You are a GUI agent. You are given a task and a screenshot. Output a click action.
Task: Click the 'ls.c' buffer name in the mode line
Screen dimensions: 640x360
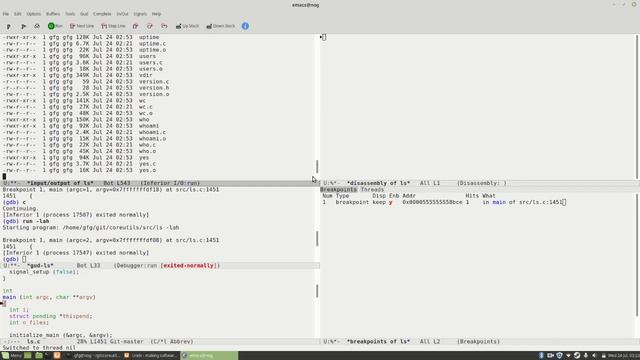point(33,342)
